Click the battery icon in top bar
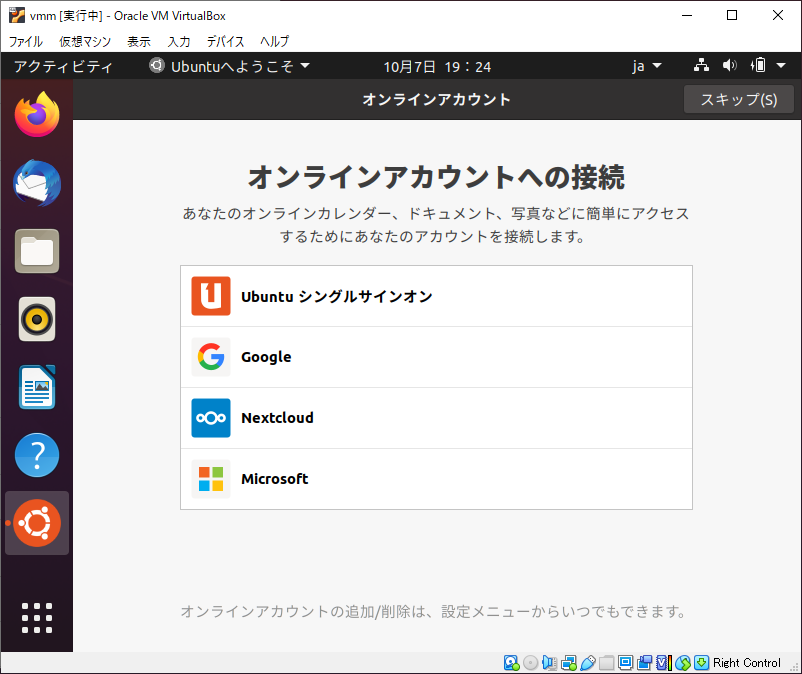This screenshot has width=802, height=674. point(758,65)
